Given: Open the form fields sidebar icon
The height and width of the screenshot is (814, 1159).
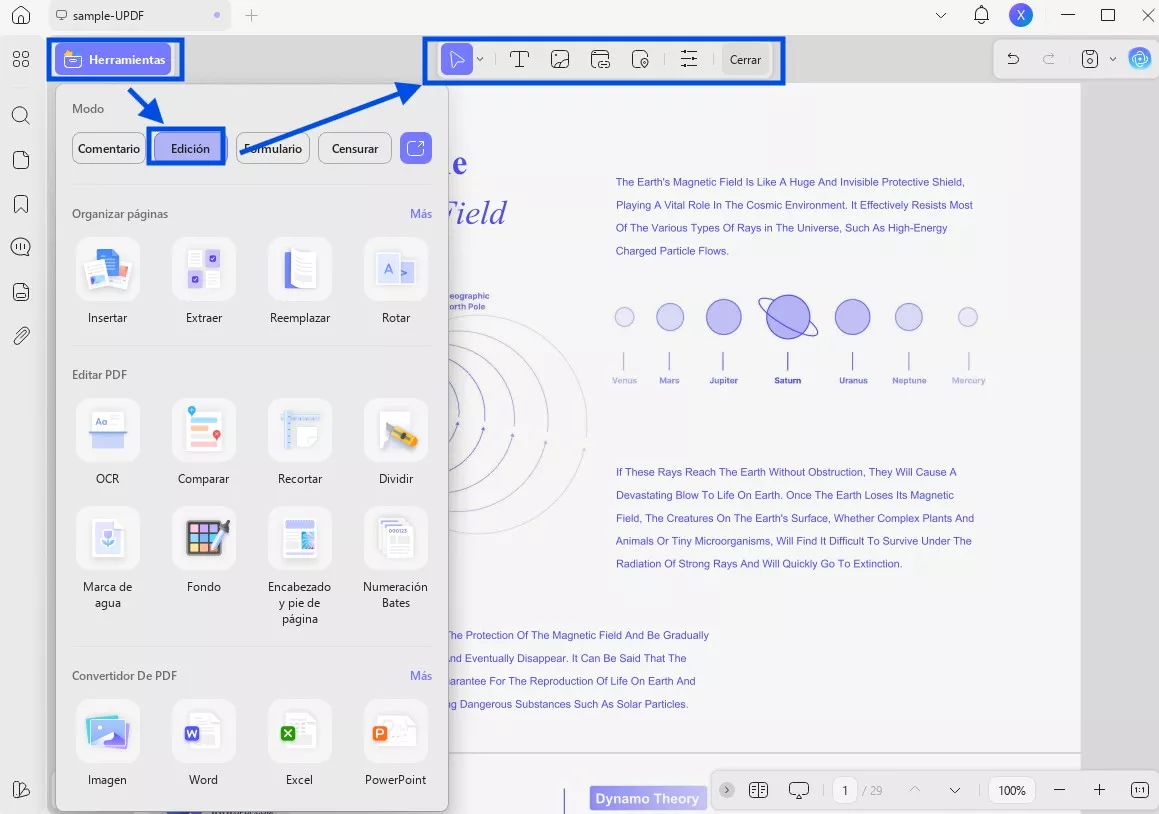Looking at the screenshot, I should coord(21,292).
